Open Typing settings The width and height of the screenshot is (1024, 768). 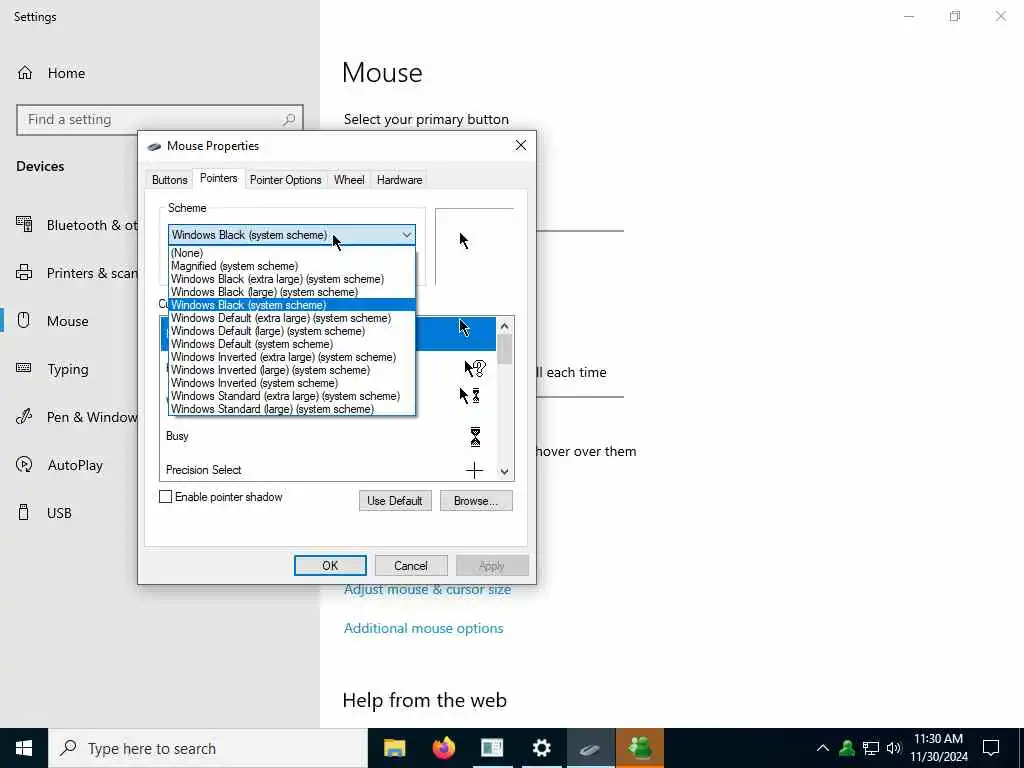[52, 369]
